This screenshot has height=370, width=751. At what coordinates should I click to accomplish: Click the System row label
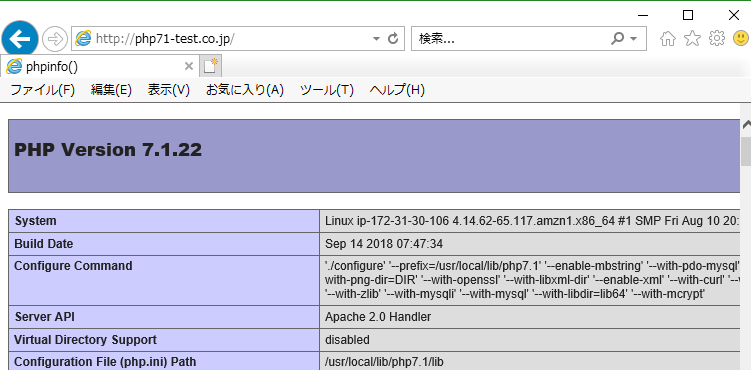tap(35, 221)
